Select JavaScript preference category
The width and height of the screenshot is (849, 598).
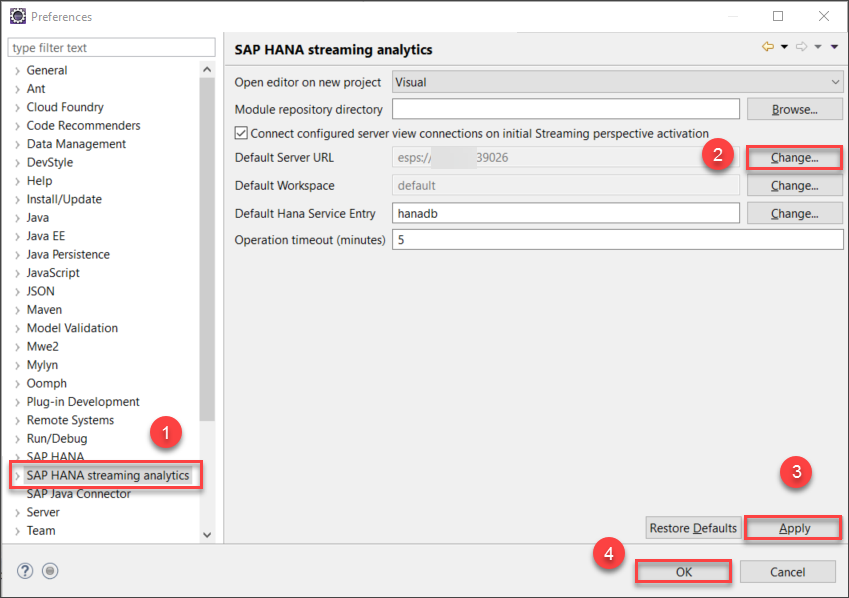53,273
